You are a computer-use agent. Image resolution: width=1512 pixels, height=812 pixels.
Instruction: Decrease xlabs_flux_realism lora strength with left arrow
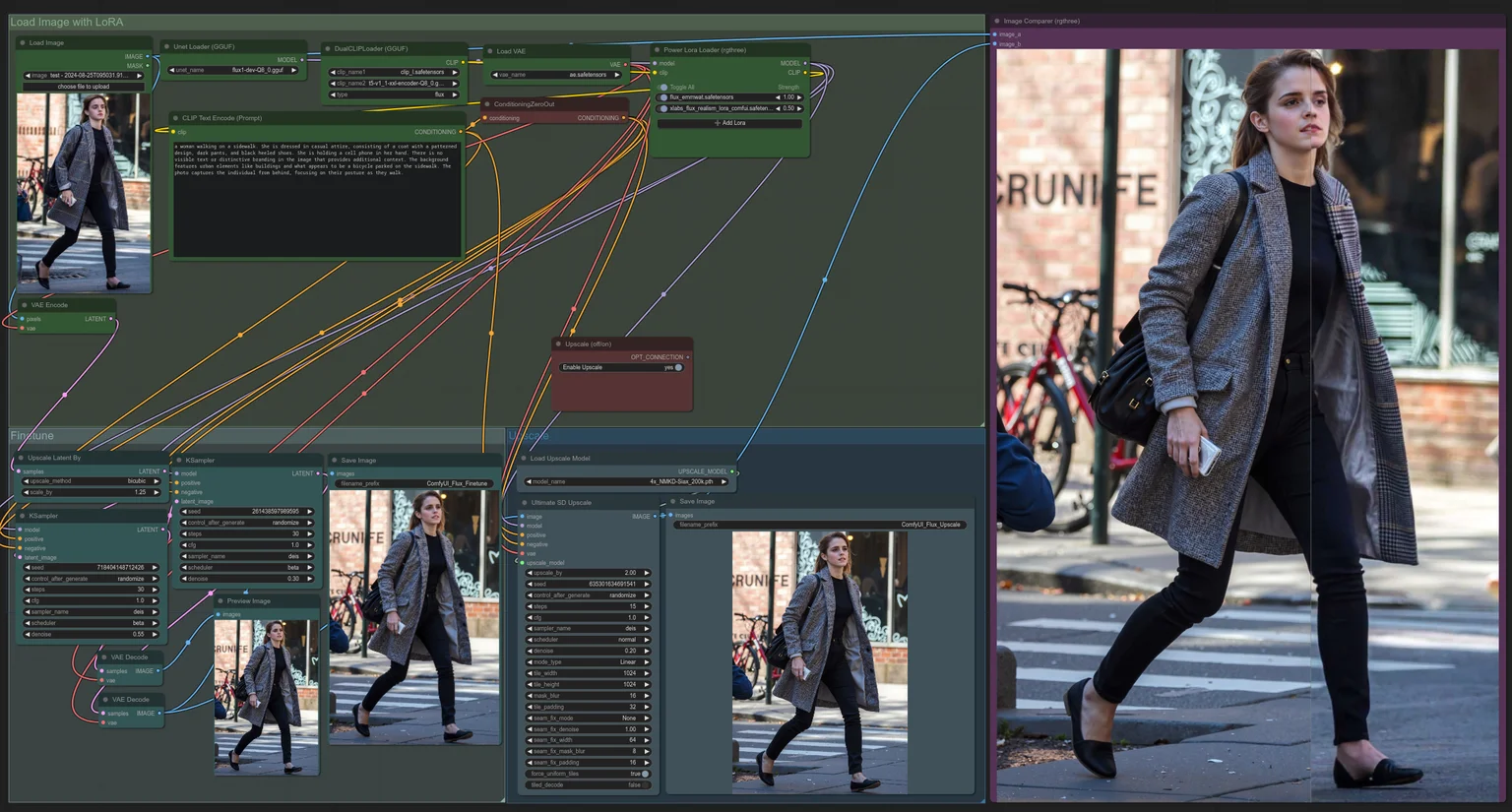778,108
